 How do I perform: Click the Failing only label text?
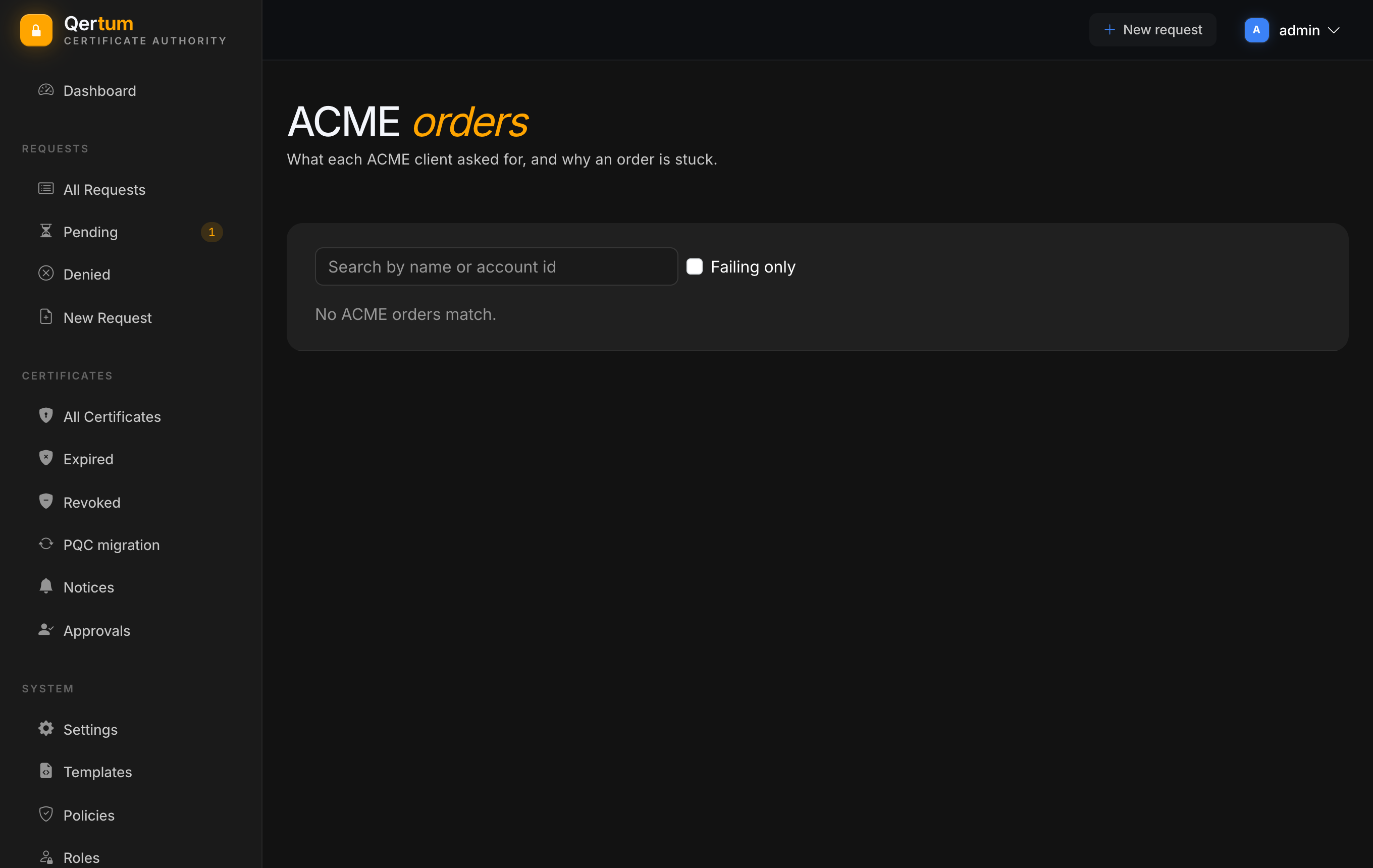[753, 267]
